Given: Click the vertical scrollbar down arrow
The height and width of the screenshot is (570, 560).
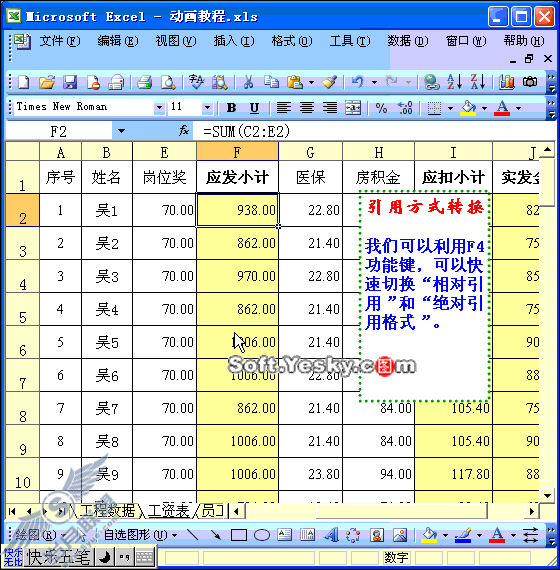Looking at the screenshot, I should 547,495.
